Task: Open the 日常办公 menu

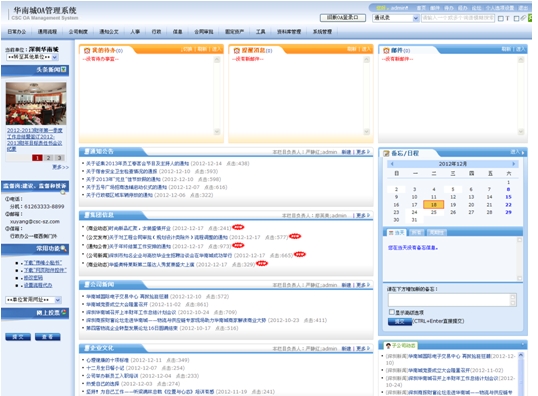Action: 17,32
